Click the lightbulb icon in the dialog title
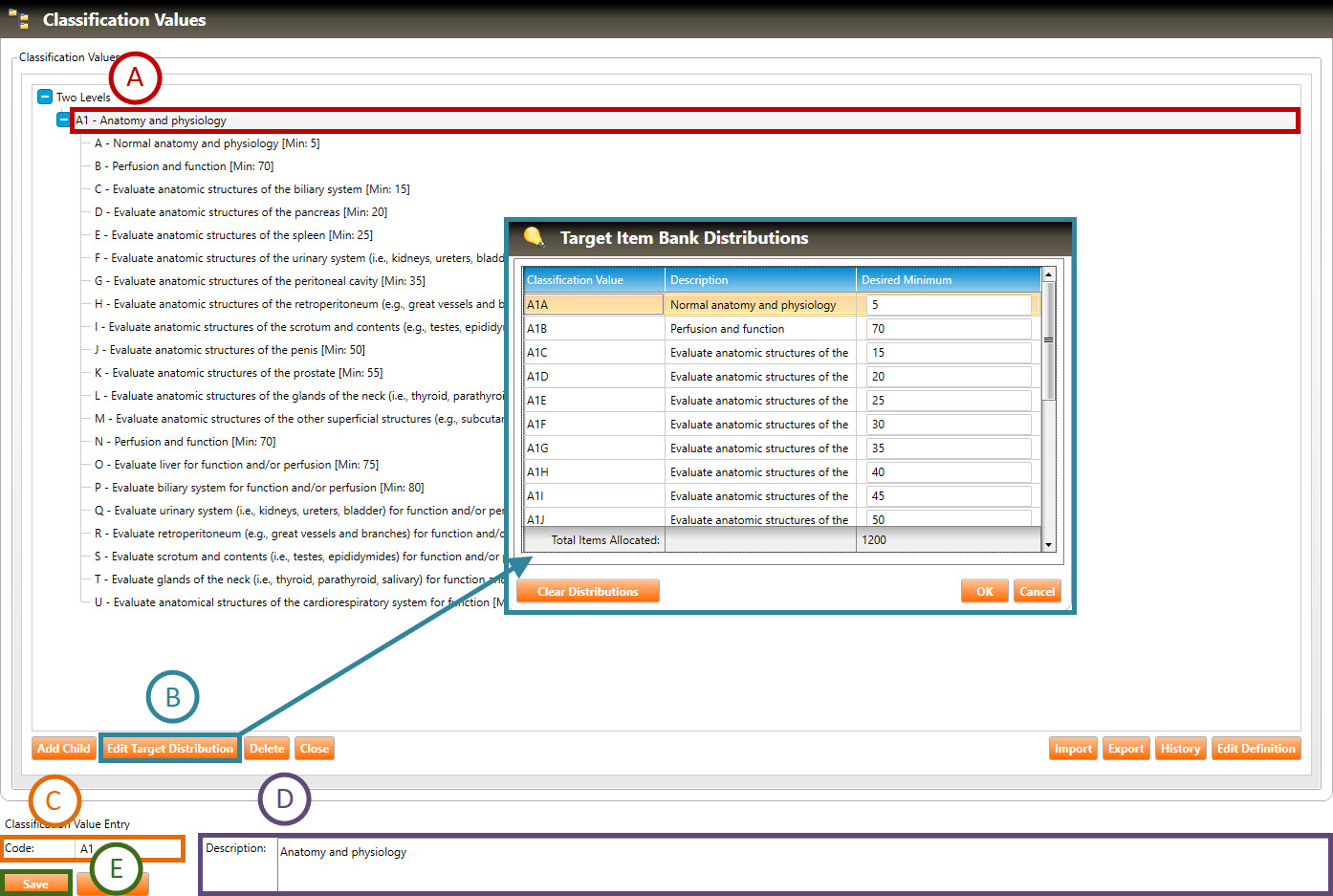This screenshot has height=896, width=1333. click(x=534, y=237)
